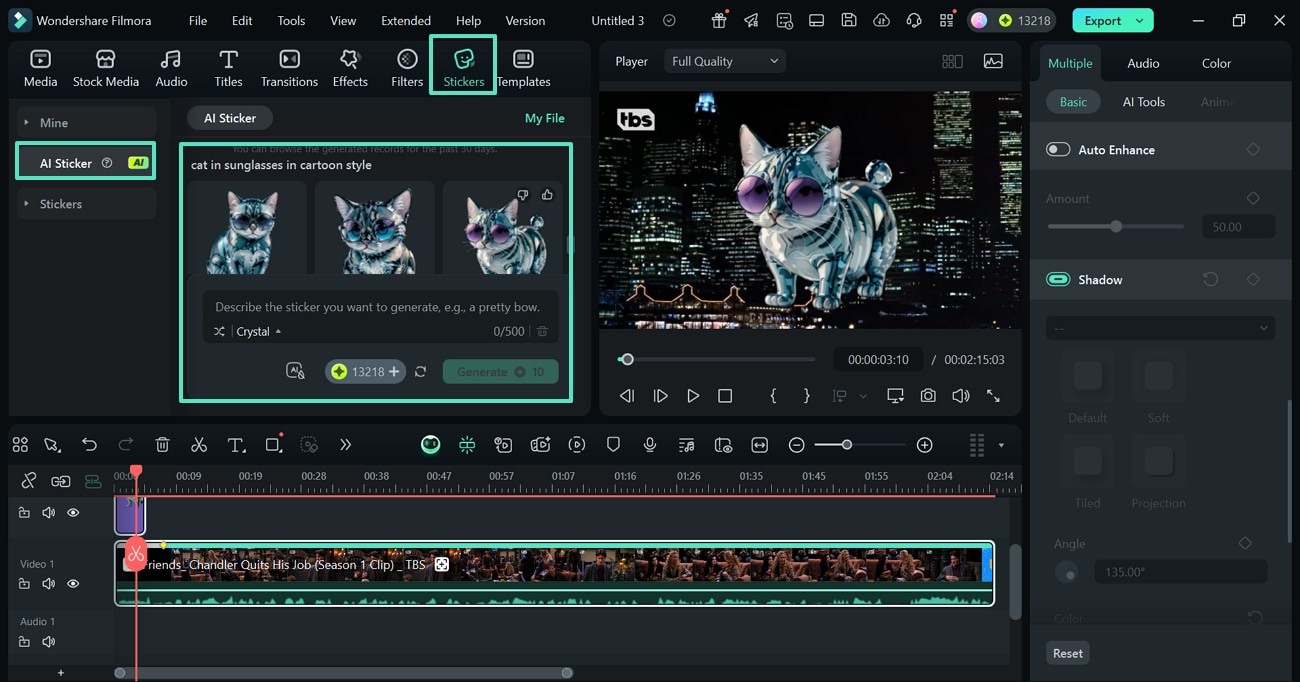The image size is (1300, 682).
Task: Switch to the Audio tab in the properties panel
Action: pyautogui.click(x=1142, y=62)
